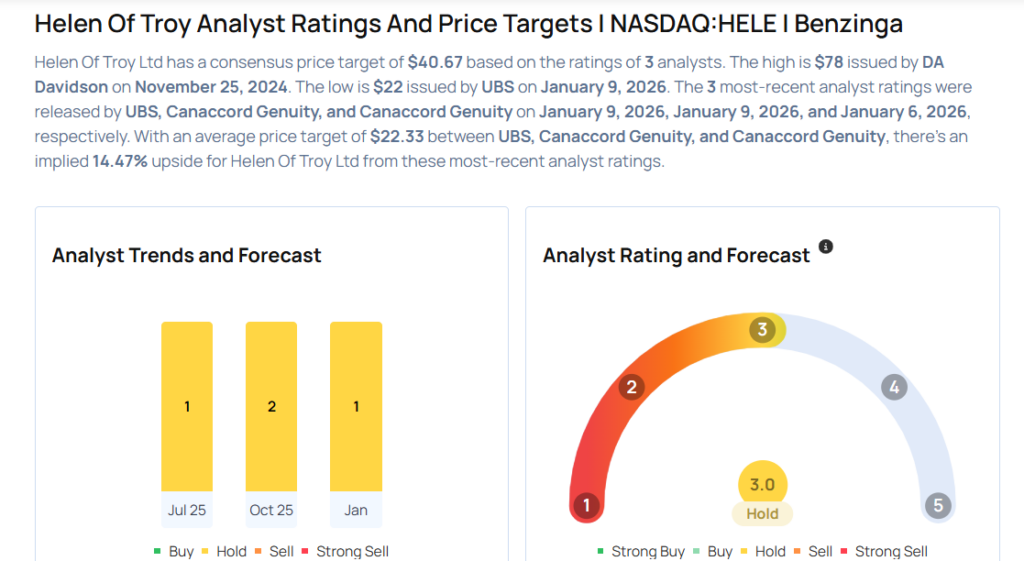Select gauge marker number 3 at top
The height and width of the screenshot is (561, 1024).
pyautogui.click(x=762, y=330)
